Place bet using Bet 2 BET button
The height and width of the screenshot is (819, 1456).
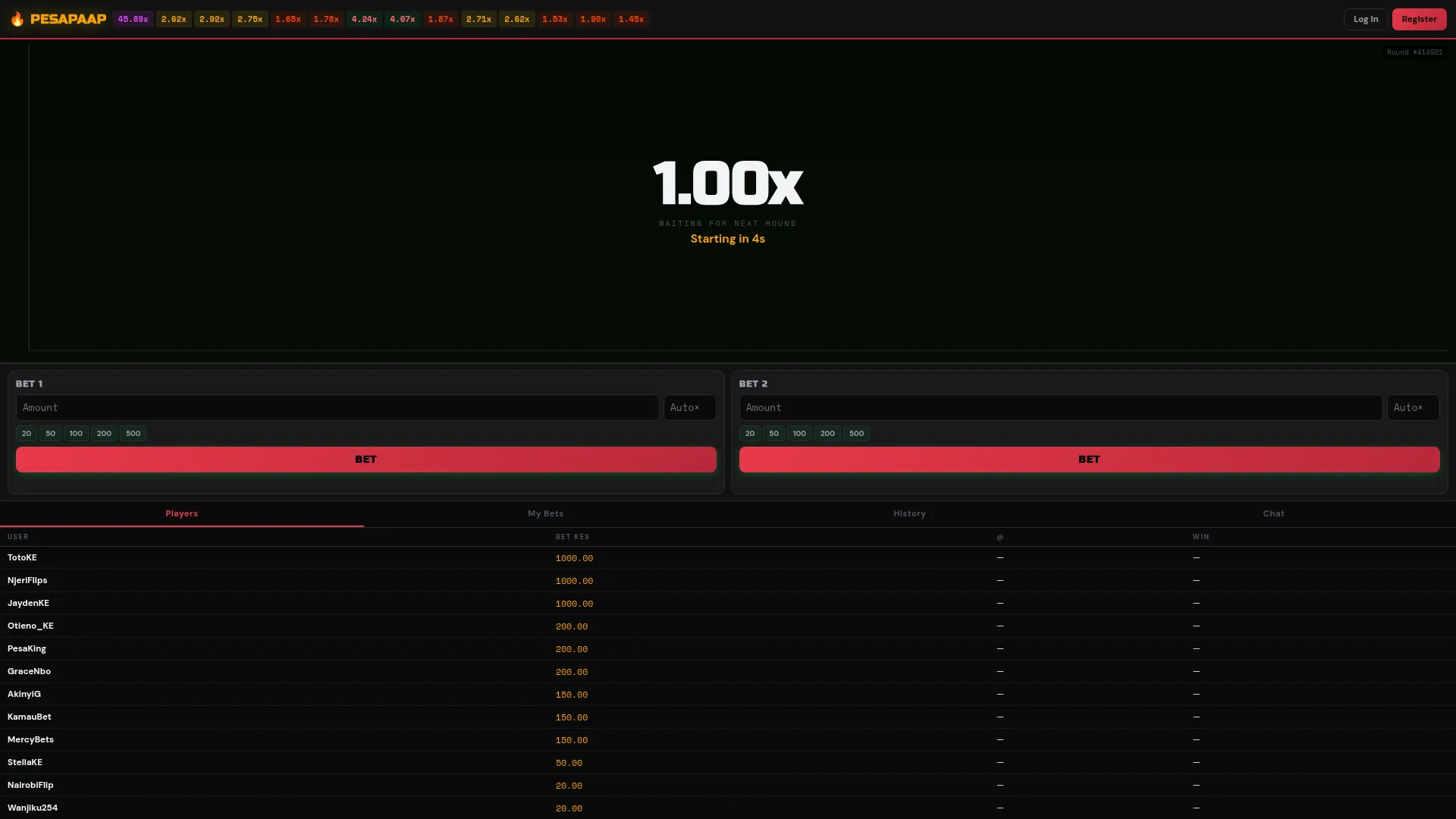point(1089,460)
